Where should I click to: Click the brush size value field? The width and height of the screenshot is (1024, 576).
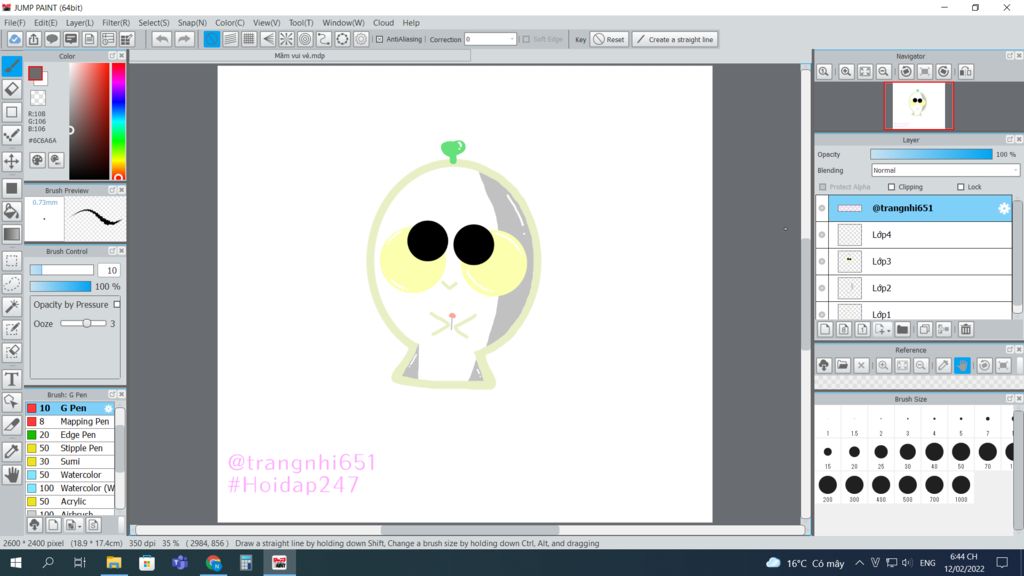click(x=109, y=270)
